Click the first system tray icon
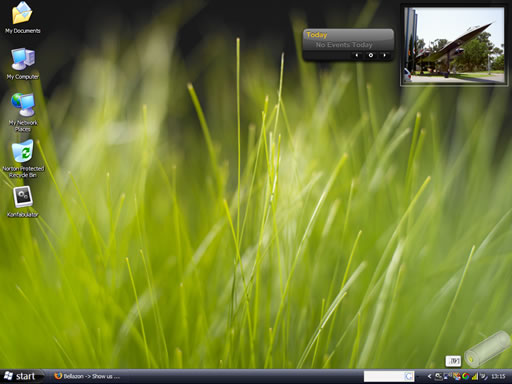The width and height of the screenshot is (512, 384). point(439,376)
